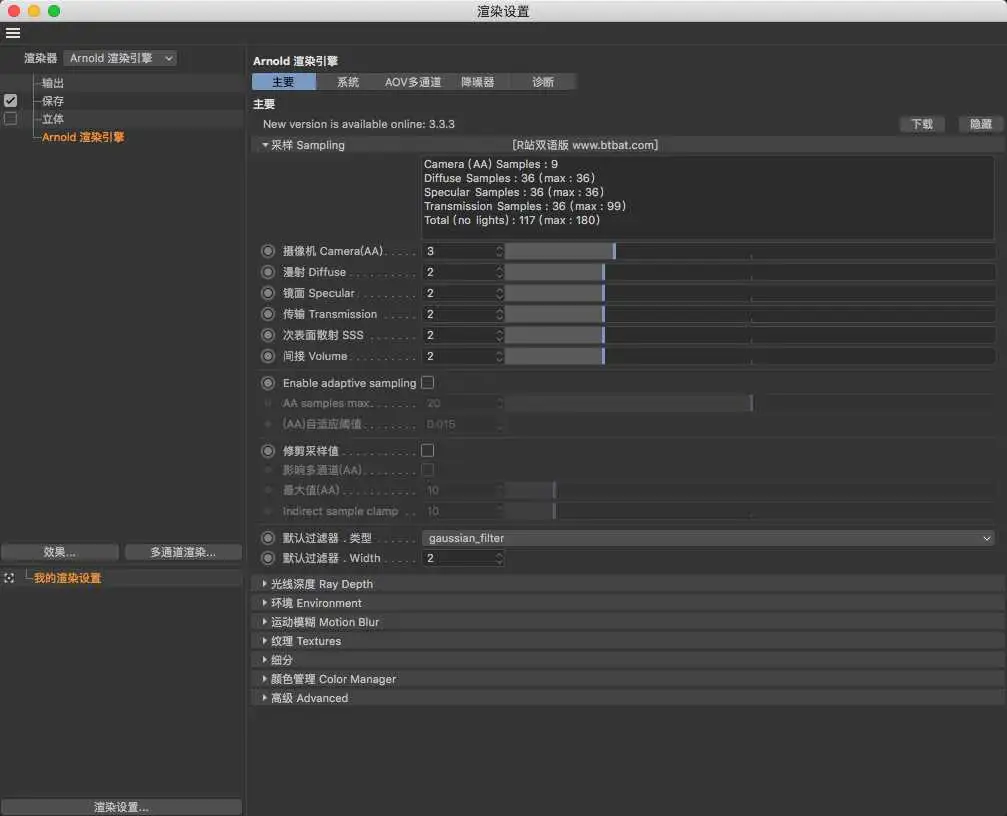Collapse the 采样 Sampling section
The image size is (1007, 816).
pyautogui.click(x=265, y=145)
